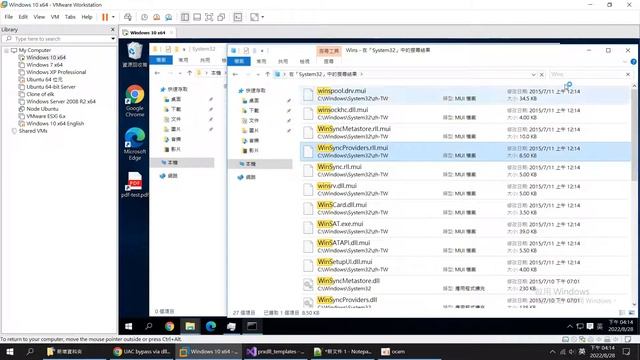Screen dimensions: 640x360
Task: Open the console view toolbar icon
Action: coord(238,17)
